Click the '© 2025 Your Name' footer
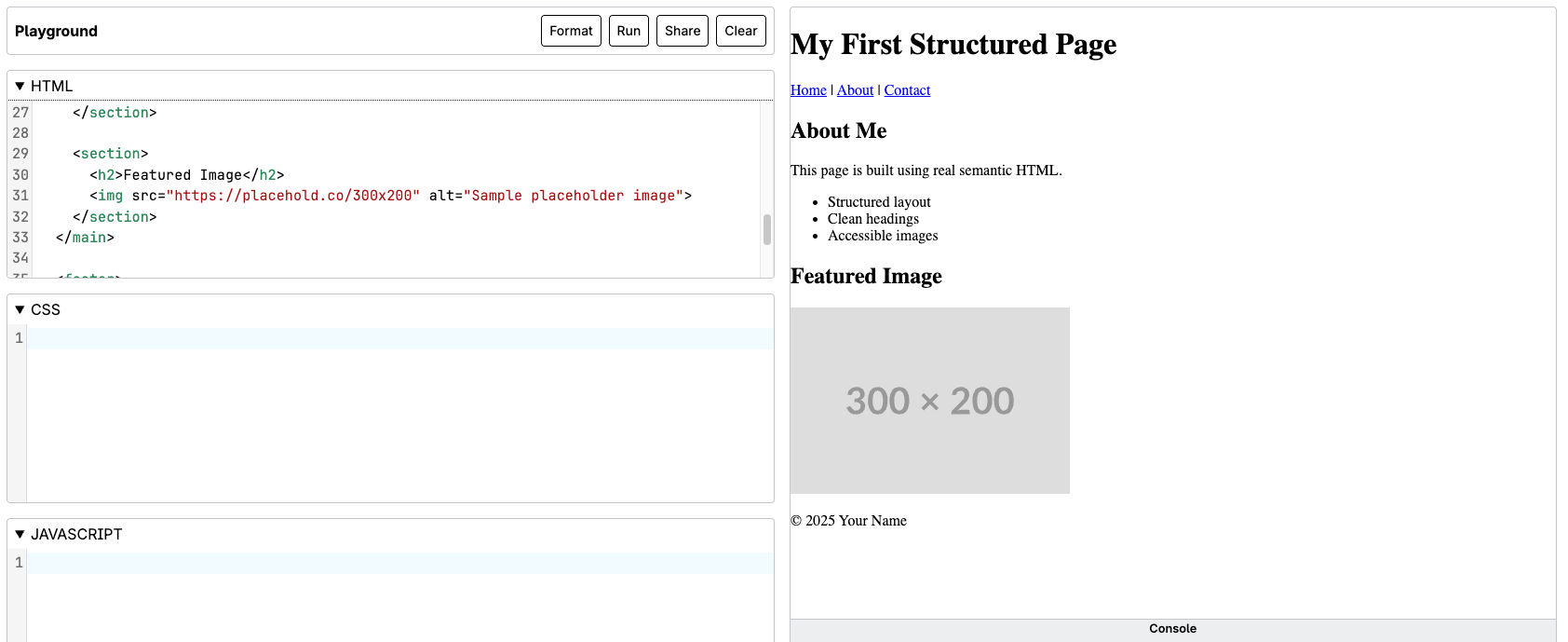Screen dimensions: 1568x642 tap(848, 521)
